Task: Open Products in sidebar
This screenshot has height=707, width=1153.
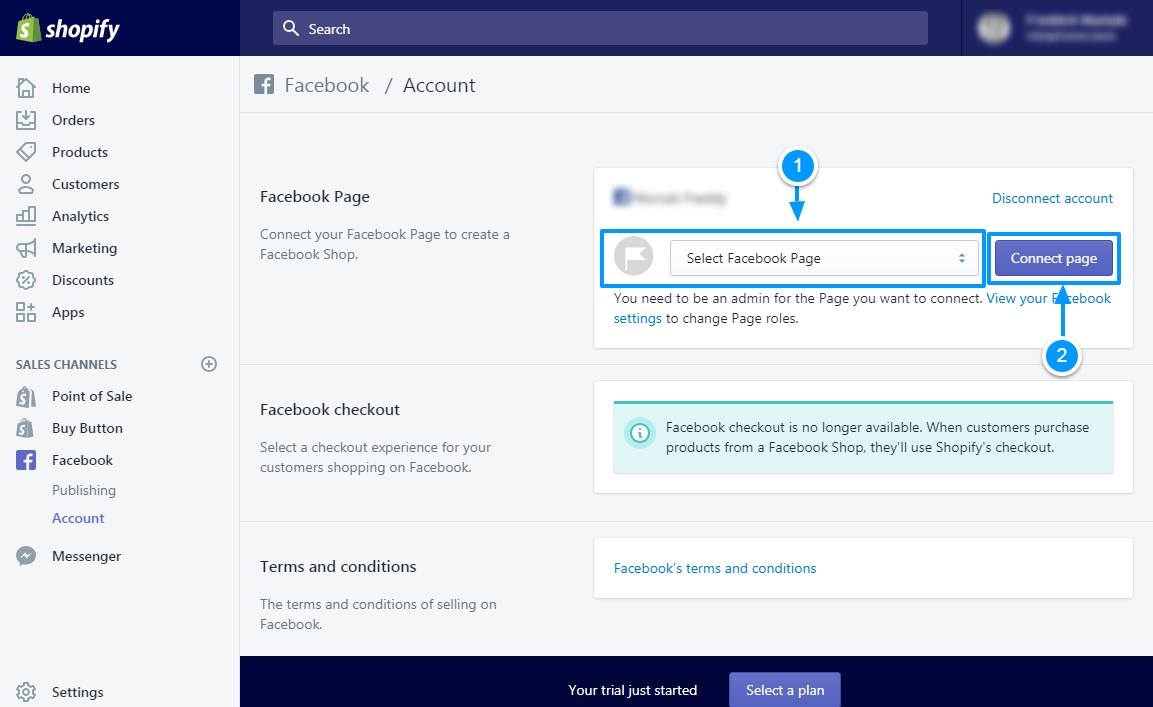Action: click(x=79, y=152)
